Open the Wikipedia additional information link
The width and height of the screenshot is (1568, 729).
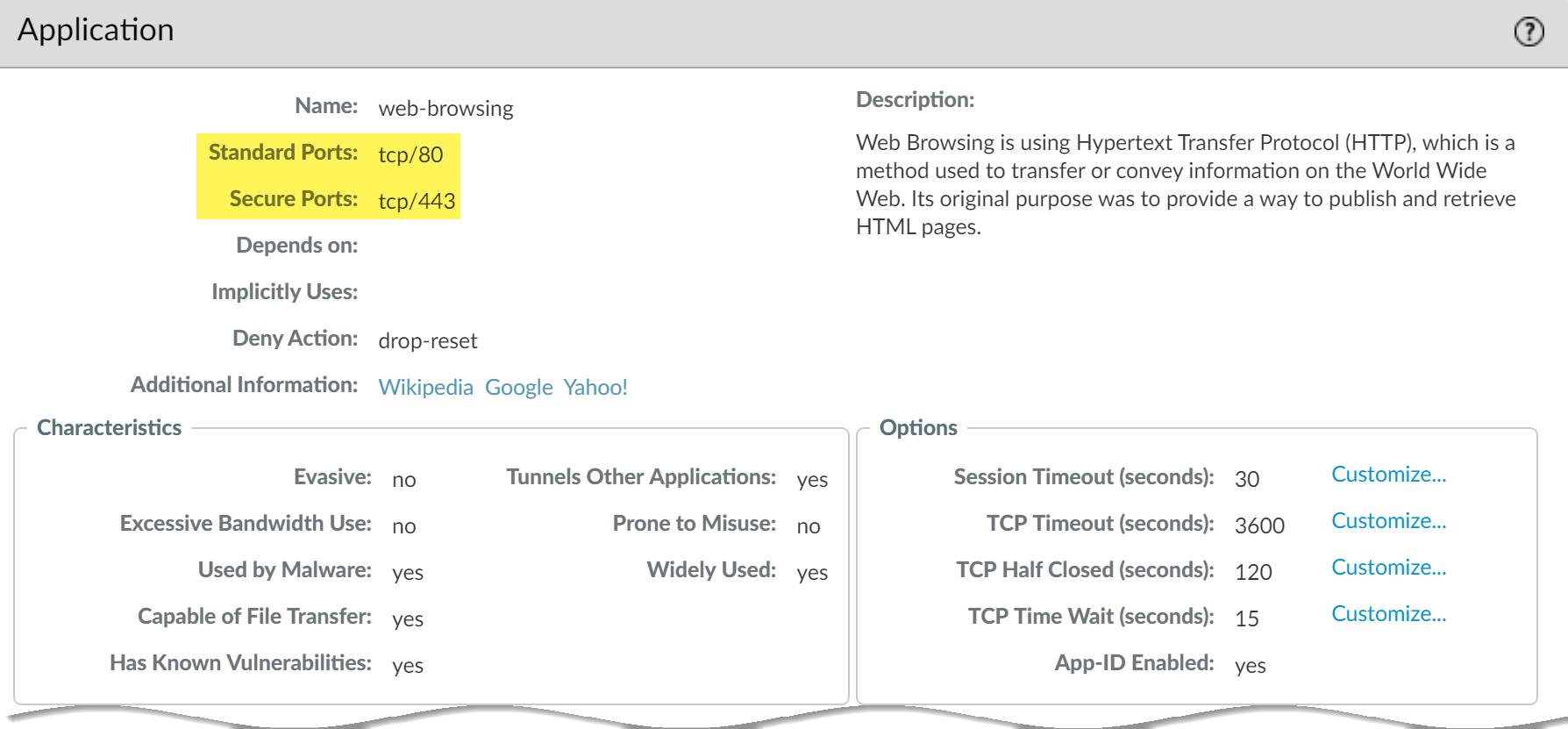click(425, 387)
